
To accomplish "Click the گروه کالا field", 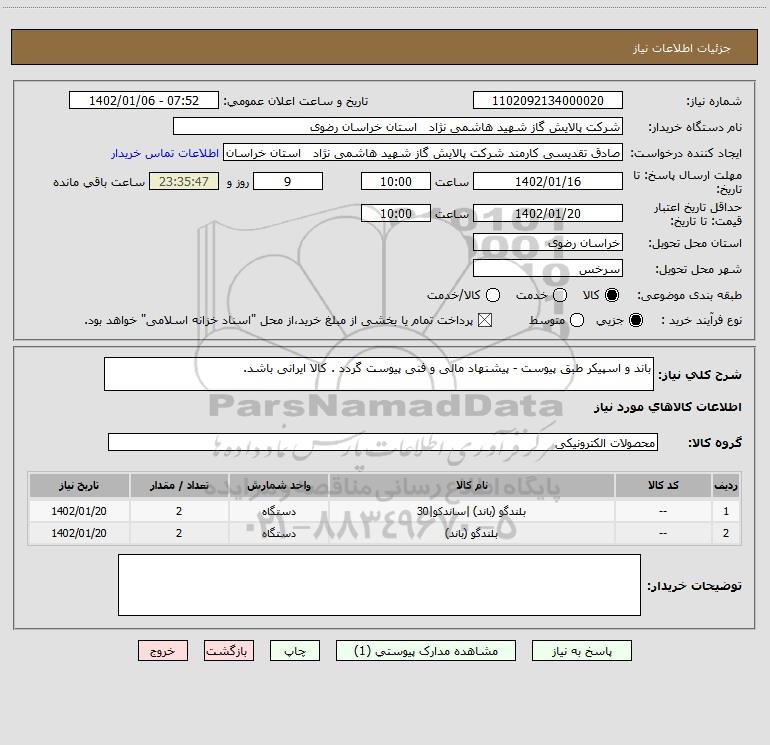I will point(383,442).
